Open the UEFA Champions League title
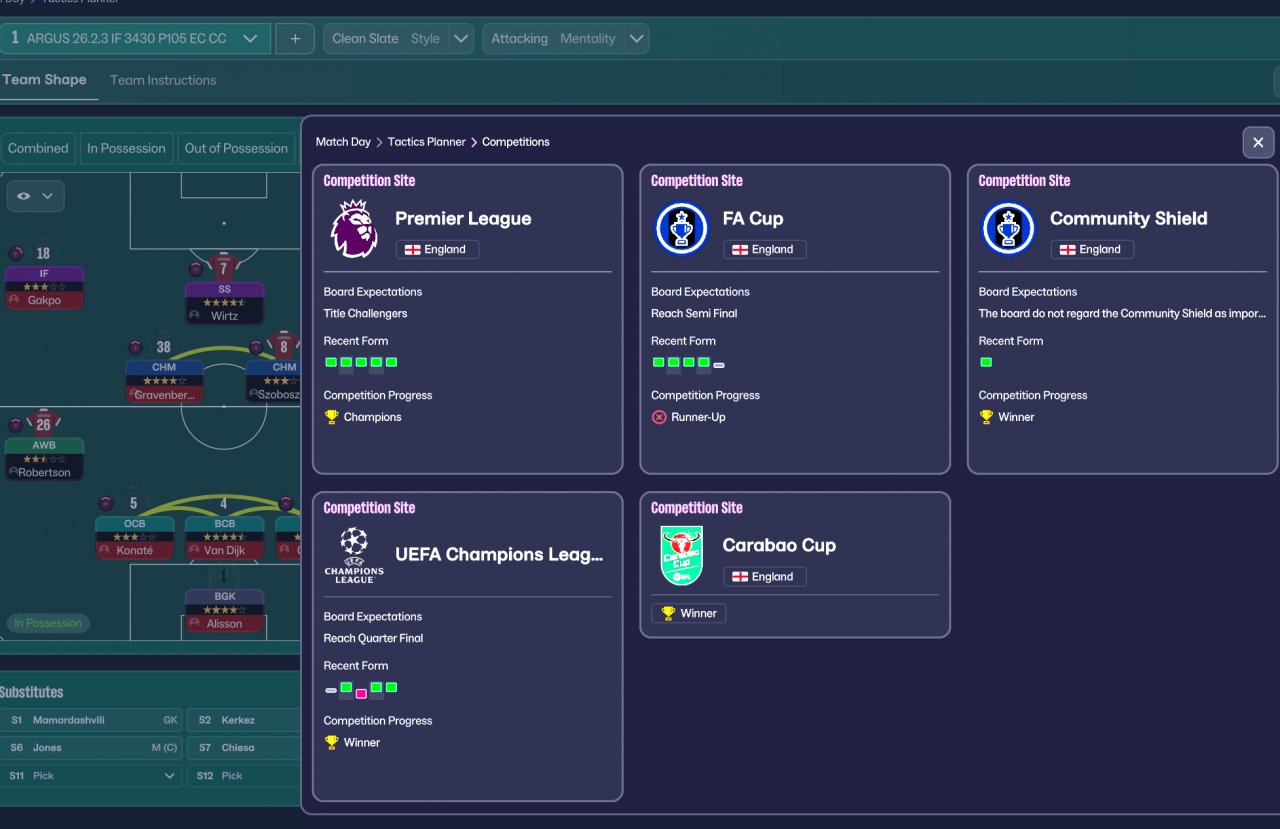 (x=499, y=555)
